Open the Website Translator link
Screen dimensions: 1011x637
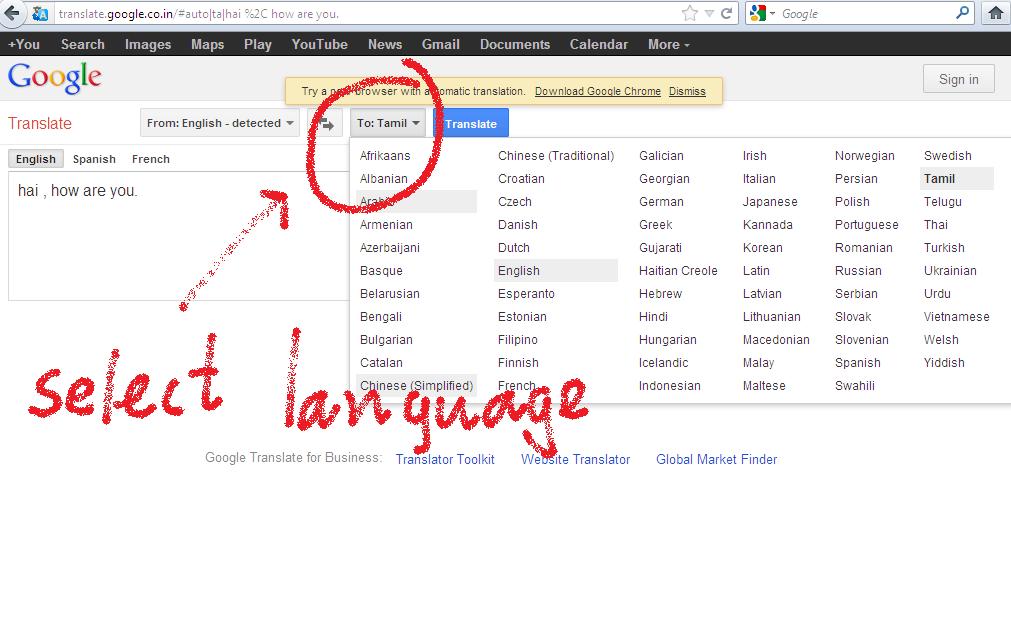[x=575, y=460]
